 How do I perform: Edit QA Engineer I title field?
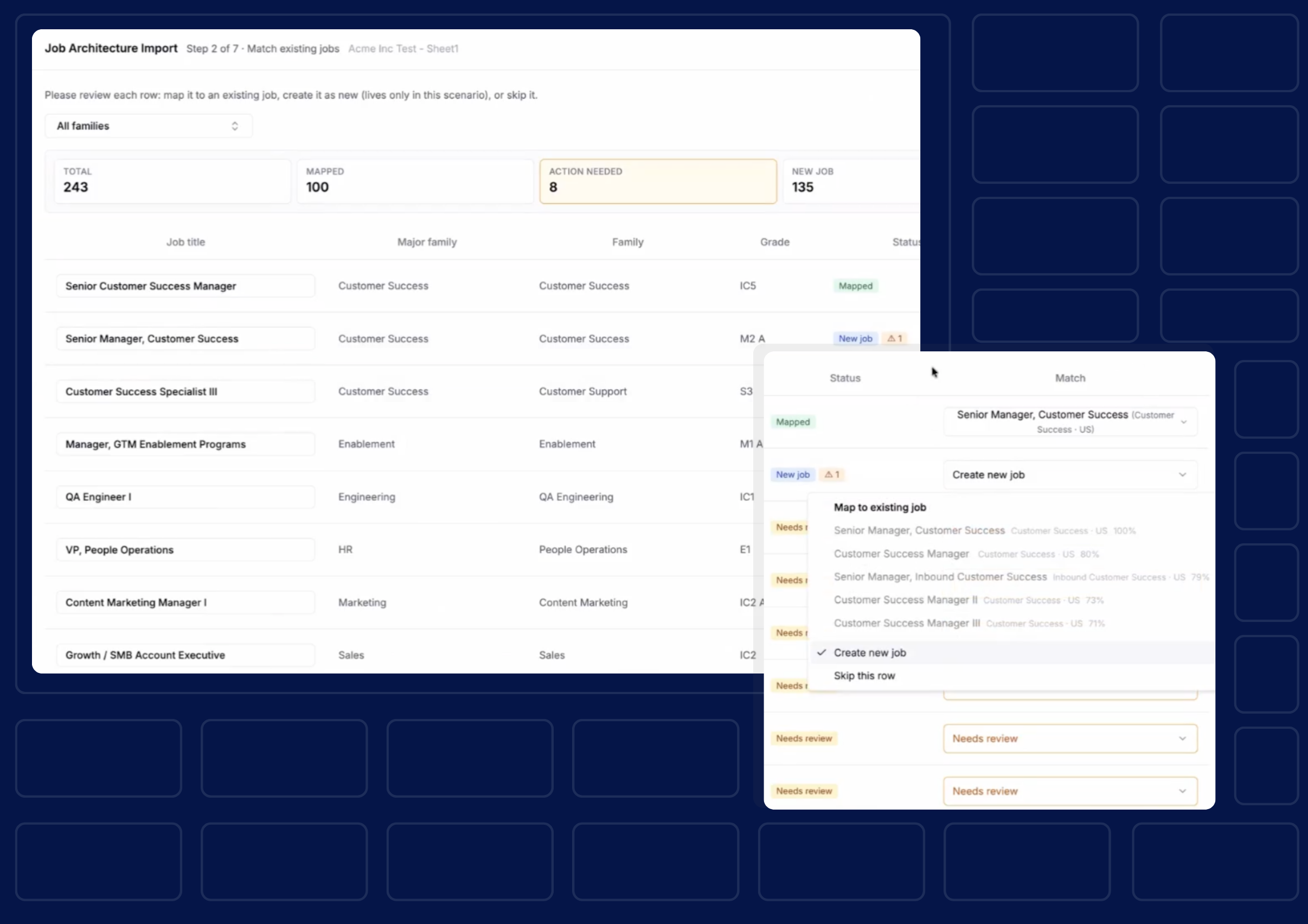click(x=185, y=497)
